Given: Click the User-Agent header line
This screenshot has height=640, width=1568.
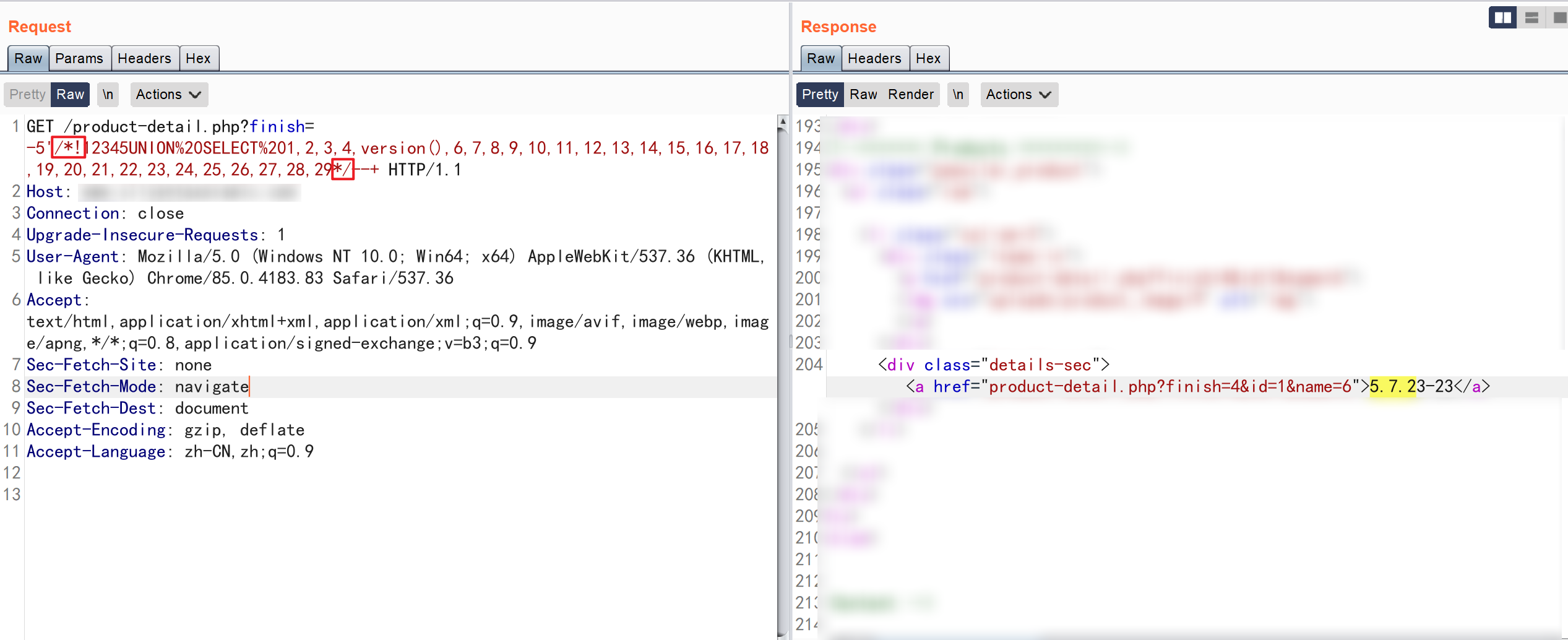Looking at the screenshot, I should pos(396,267).
